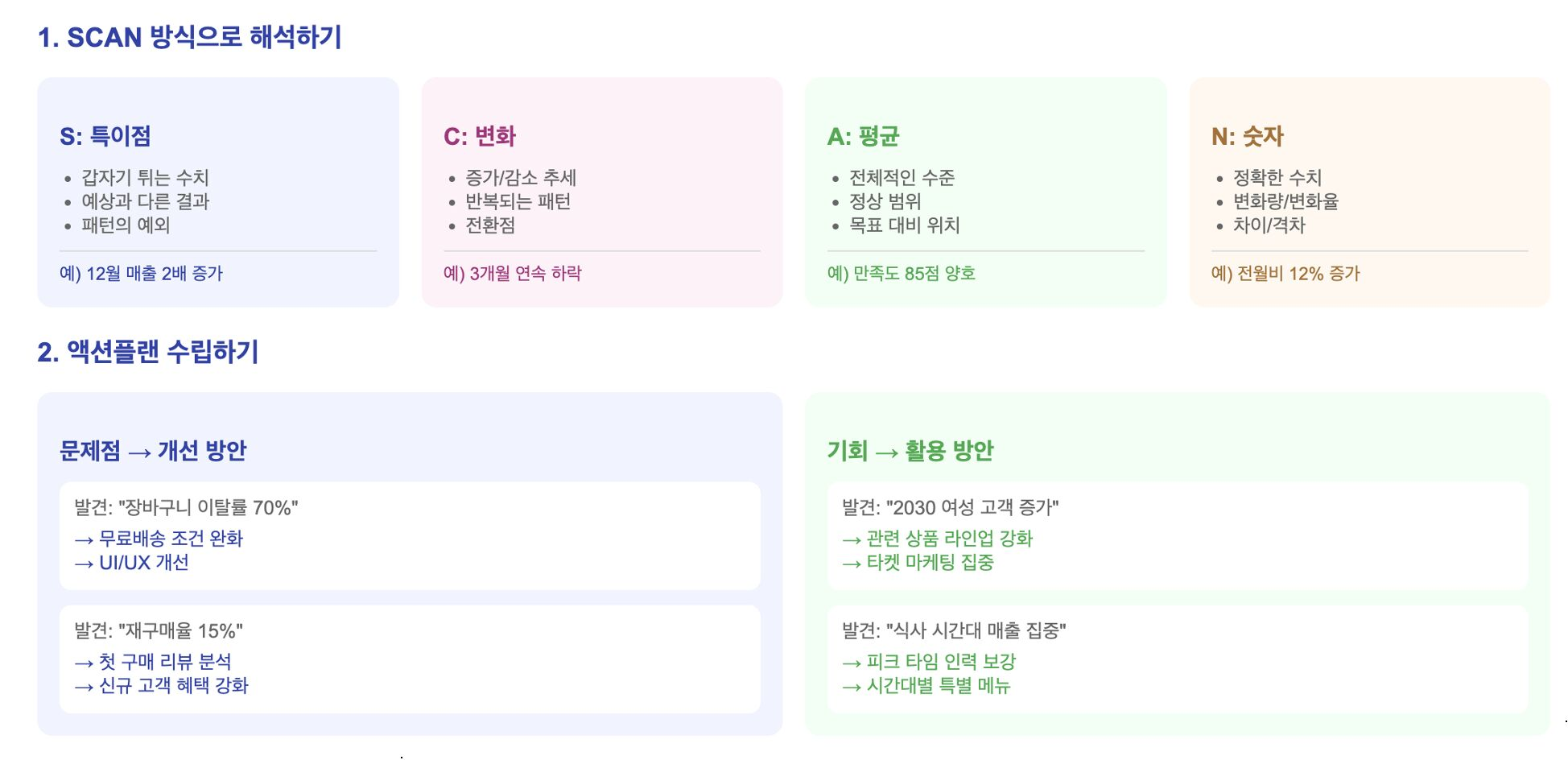This screenshot has width=1568, height=760.
Task: Select the '문제점 → 개선 방안' panel title
Action: pyautogui.click(x=153, y=451)
